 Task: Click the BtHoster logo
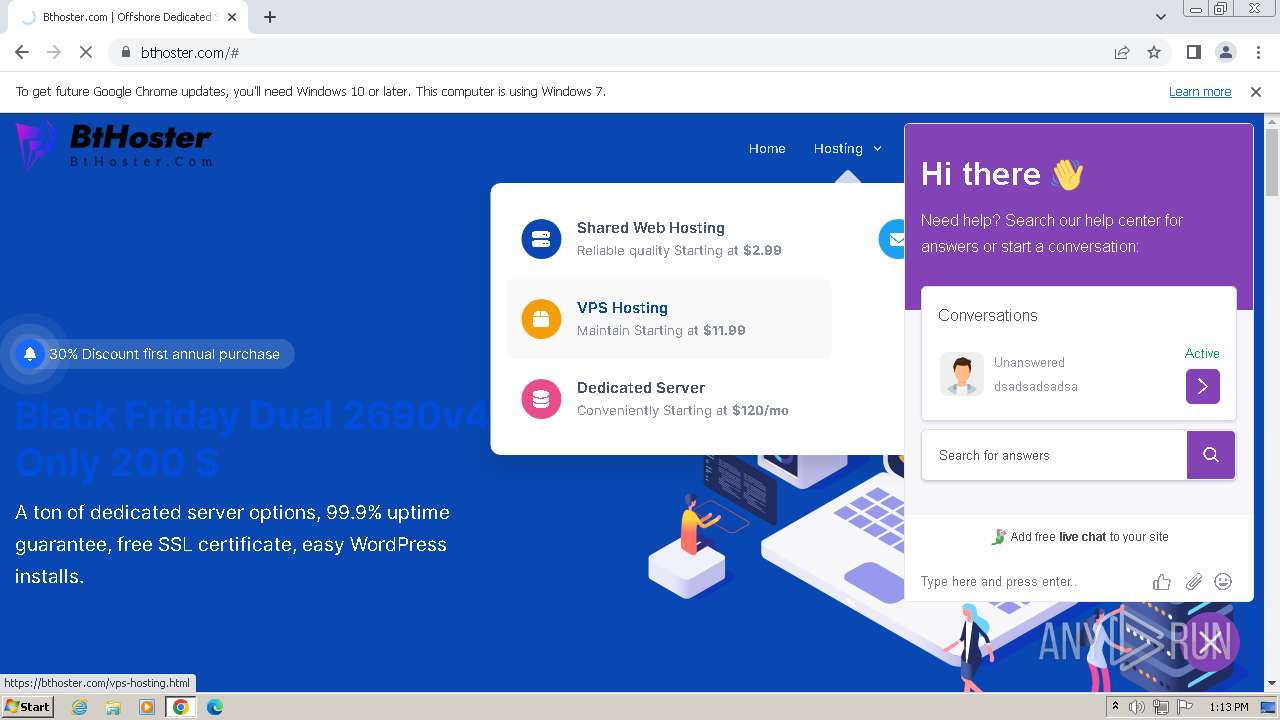[x=114, y=145]
